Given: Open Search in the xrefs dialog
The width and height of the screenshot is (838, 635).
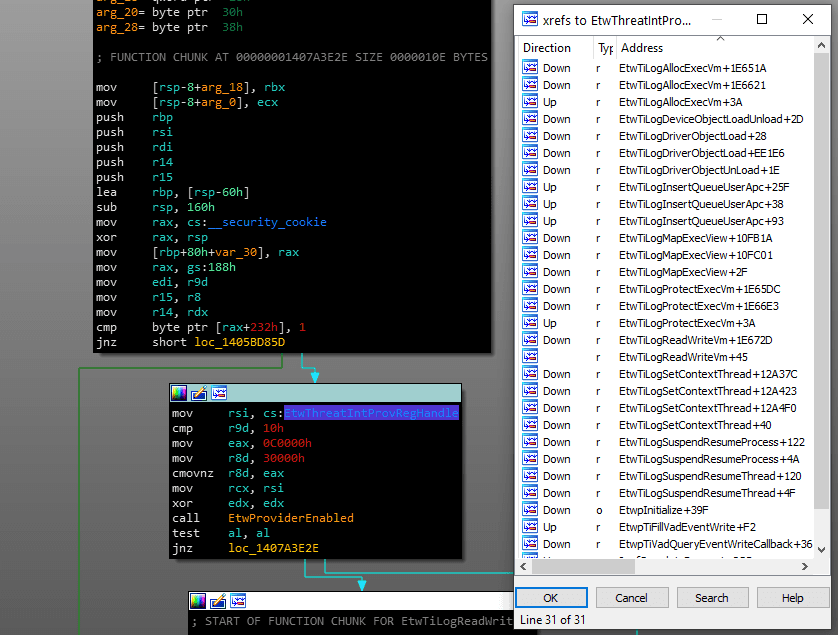Looking at the screenshot, I should 712,598.
